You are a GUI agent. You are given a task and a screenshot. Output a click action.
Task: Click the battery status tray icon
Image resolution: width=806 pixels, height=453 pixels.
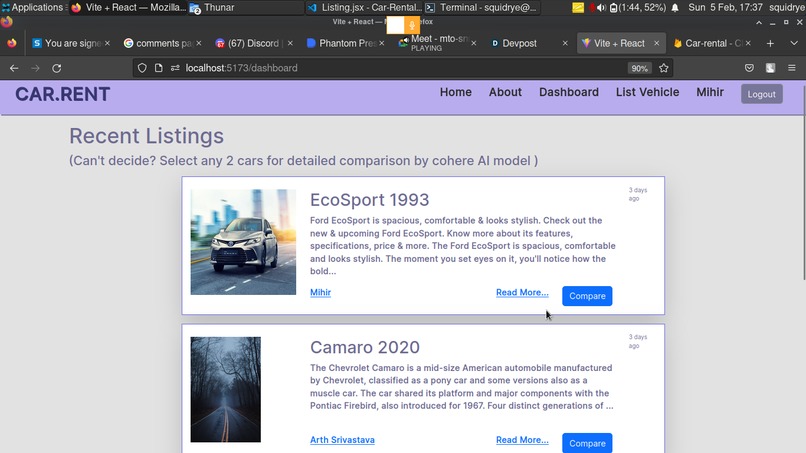click(x=613, y=8)
